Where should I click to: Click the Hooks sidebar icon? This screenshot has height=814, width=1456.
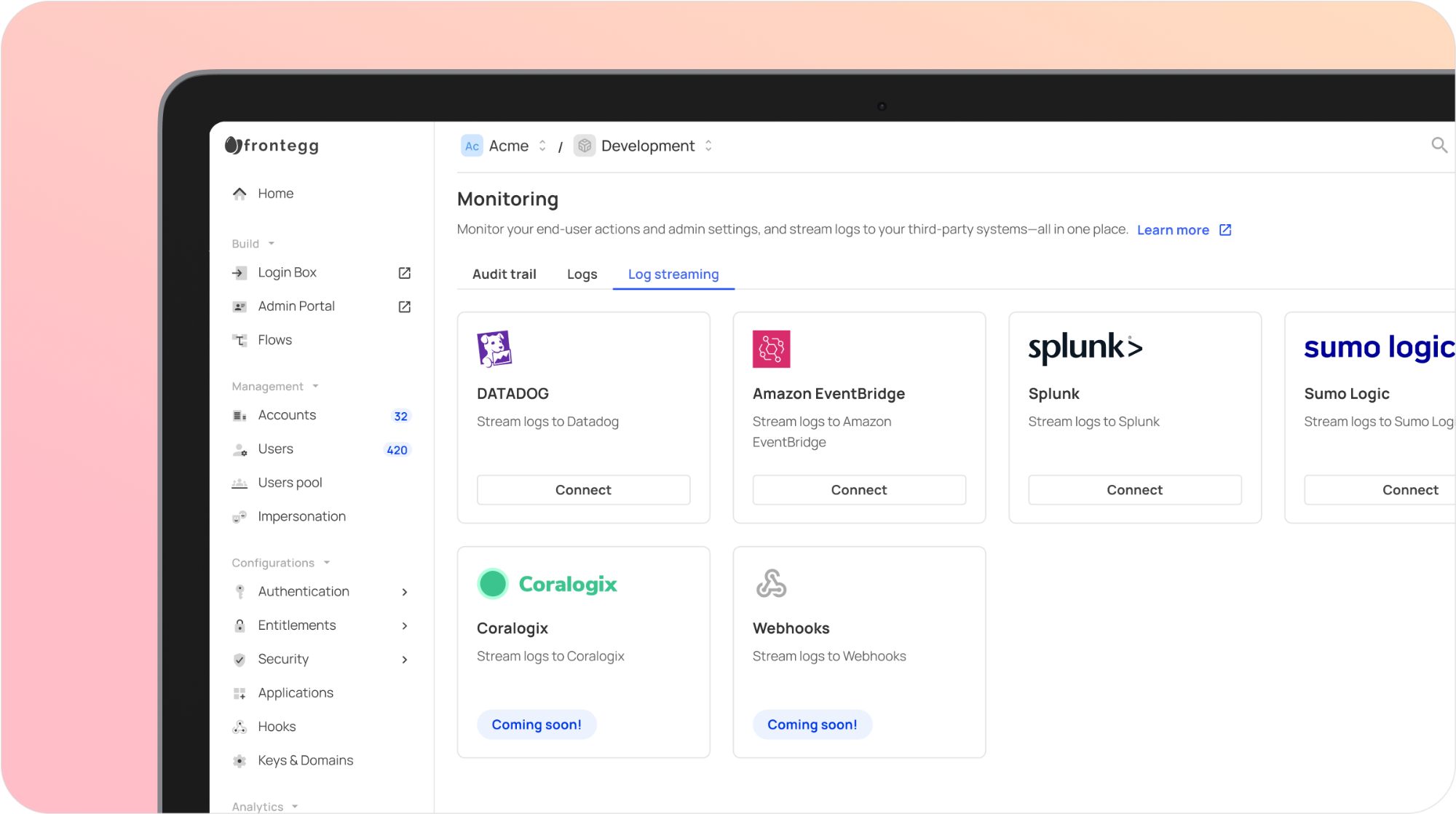(x=240, y=727)
